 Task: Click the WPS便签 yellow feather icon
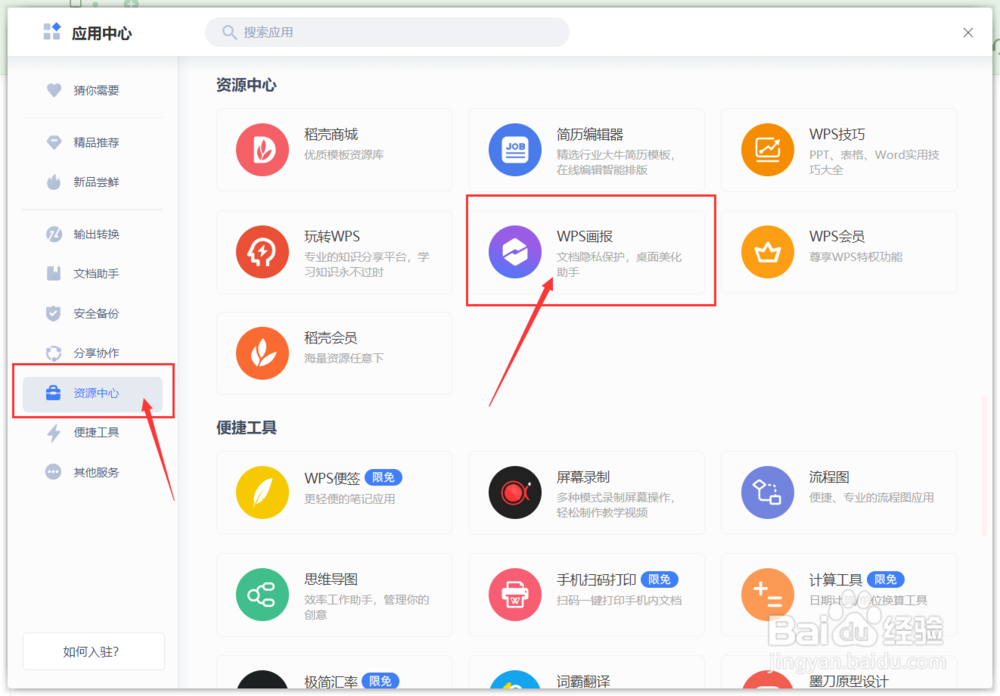coord(262,492)
